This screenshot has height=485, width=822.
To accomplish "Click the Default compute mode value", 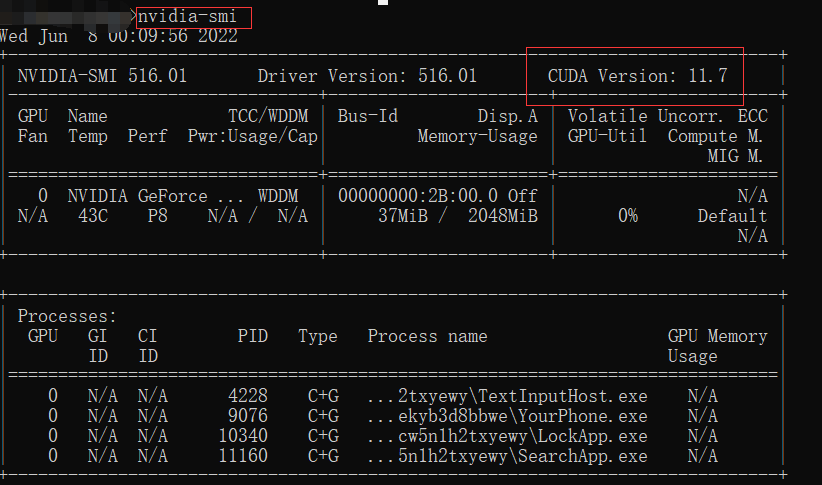I will point(732,216).
